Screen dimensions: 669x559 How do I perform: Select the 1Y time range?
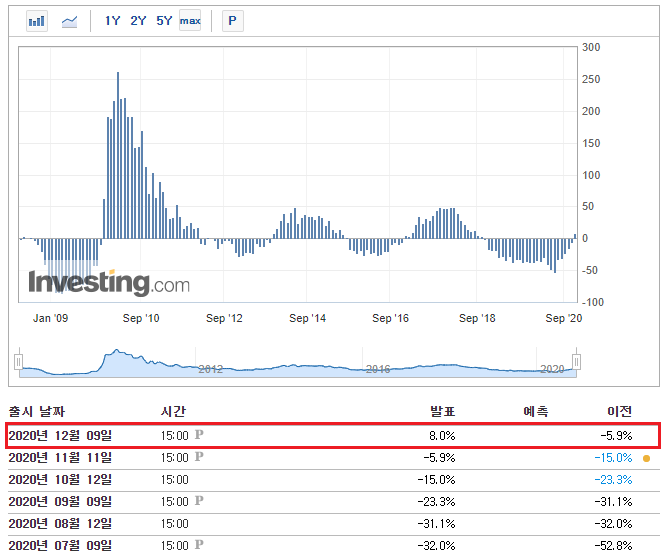[113, 20]
